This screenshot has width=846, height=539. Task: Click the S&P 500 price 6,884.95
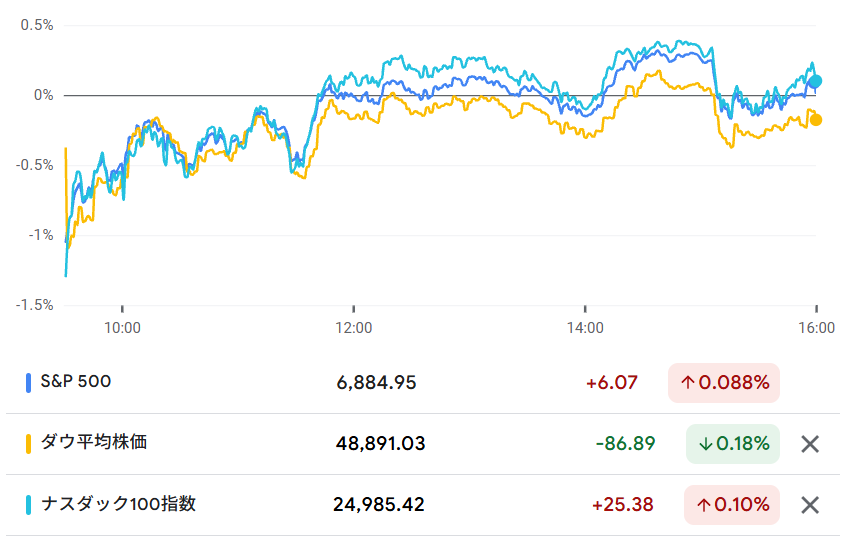point(377,382)
